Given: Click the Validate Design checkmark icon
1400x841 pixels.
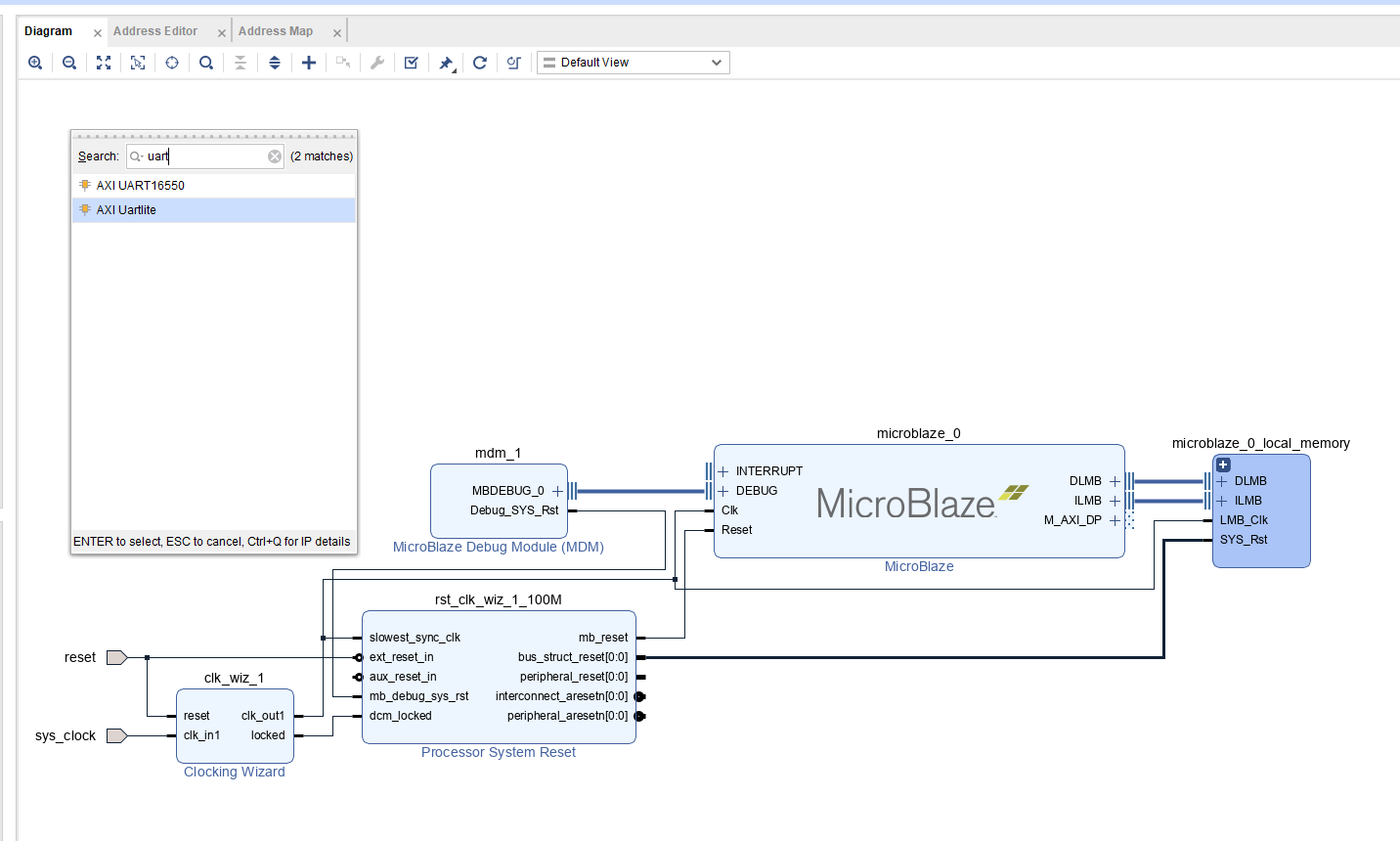Looking at the screenshot, I should [412, 63].
